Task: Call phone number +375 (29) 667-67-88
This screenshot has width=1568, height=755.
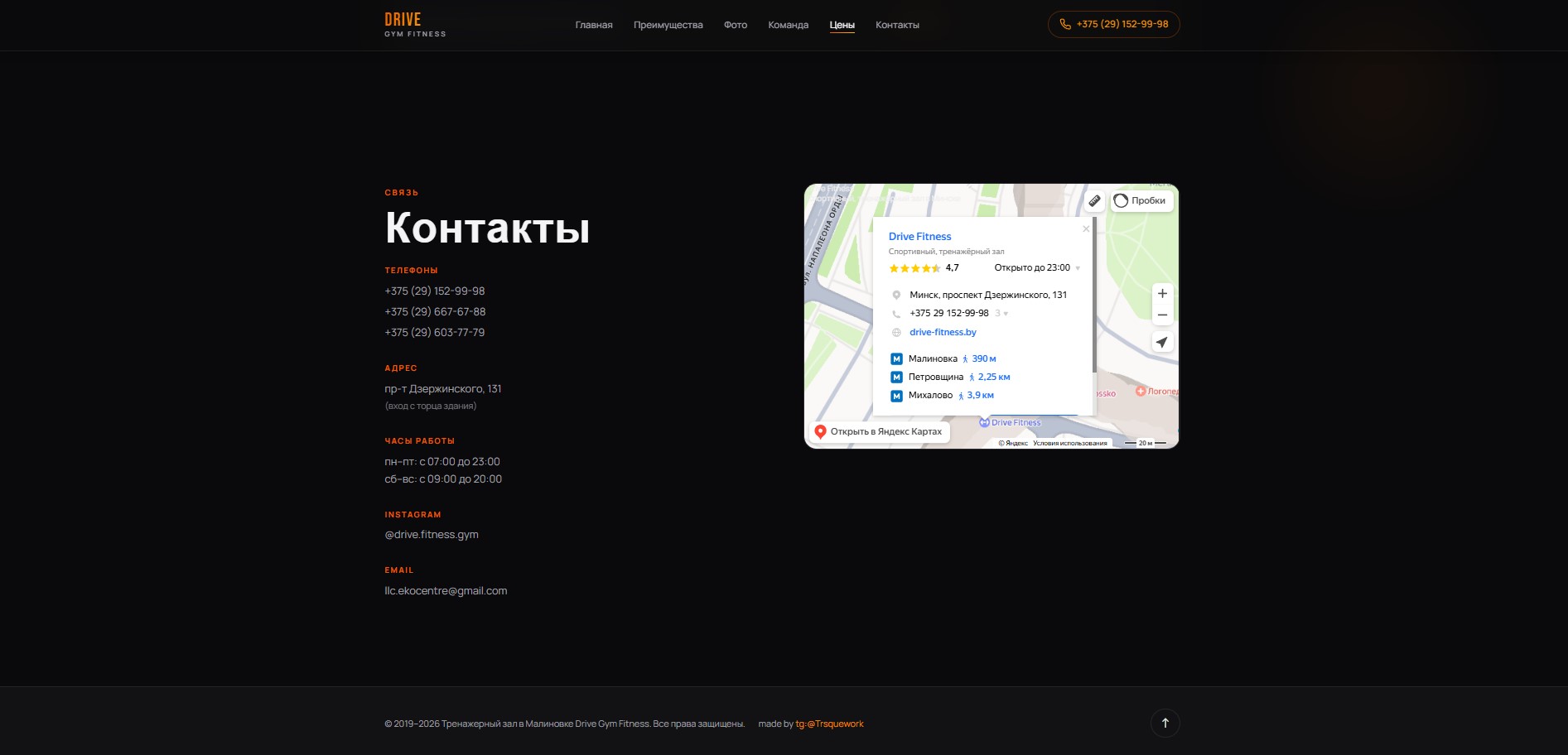Action: [435, 312]
